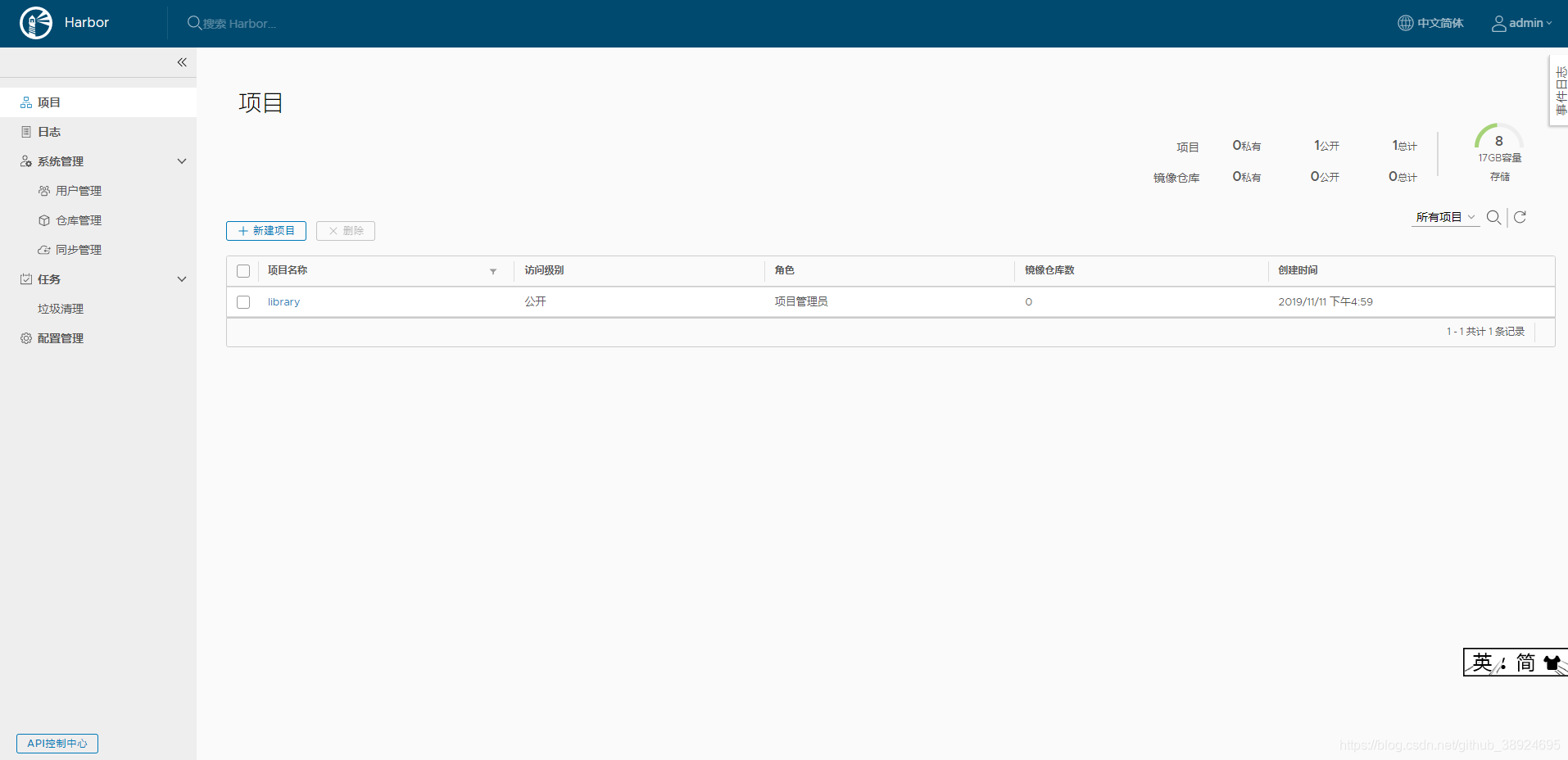Viewport: 1568px width, 760px height.
Task: Click the 17GB容量 storage label
Action: tap(1499, 158)
